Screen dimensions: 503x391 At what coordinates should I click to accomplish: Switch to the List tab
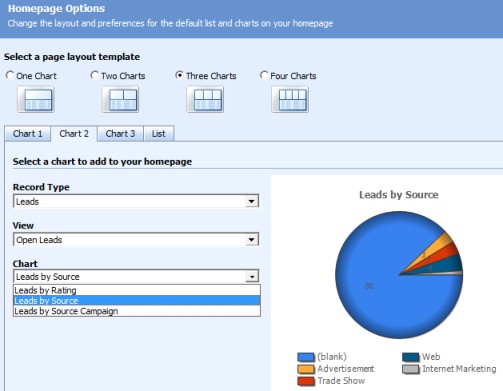click(159, 134)
